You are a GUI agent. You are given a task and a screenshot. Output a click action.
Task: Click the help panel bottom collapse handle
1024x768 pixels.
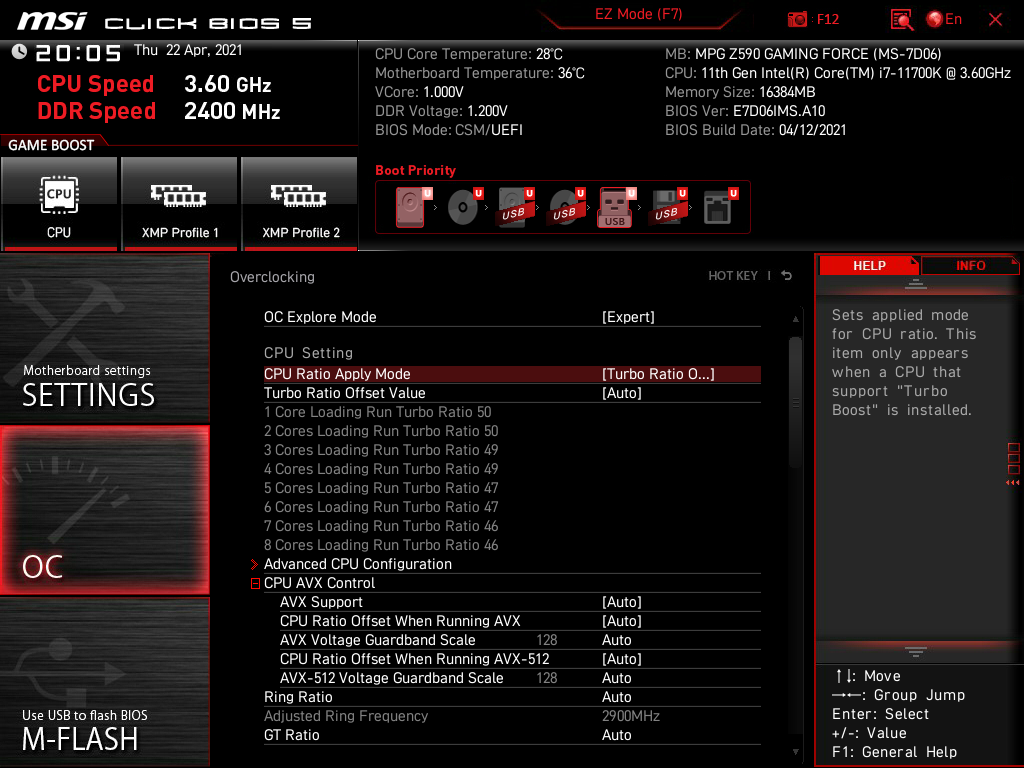pos(916,652)
